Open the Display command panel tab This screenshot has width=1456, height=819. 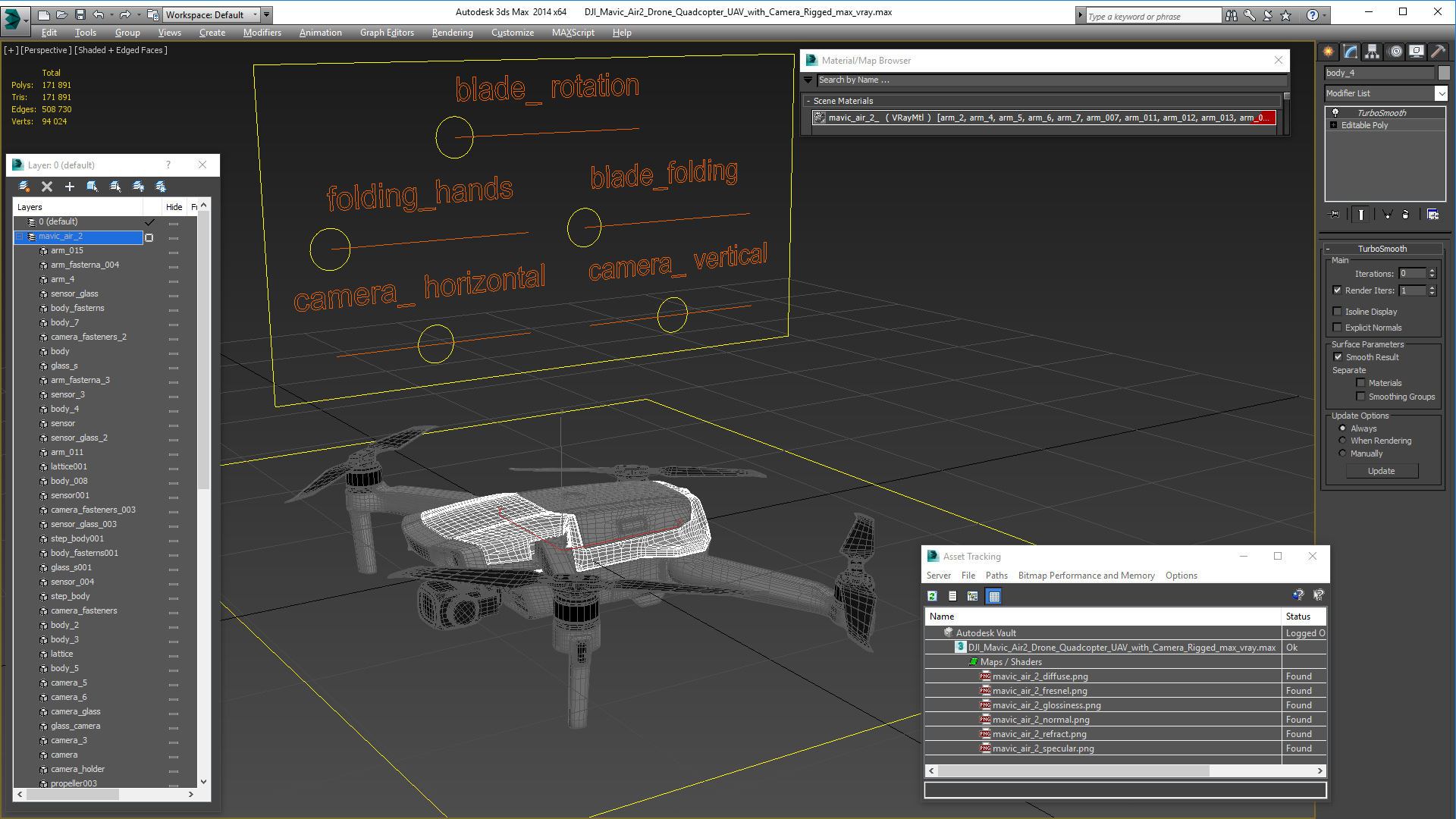1416,52
